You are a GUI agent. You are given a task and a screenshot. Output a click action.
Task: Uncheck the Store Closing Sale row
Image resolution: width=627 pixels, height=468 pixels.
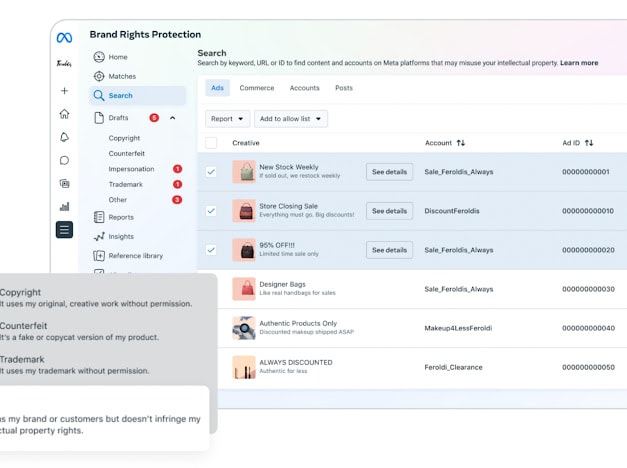pyautogui.click(x=211, y=211)
